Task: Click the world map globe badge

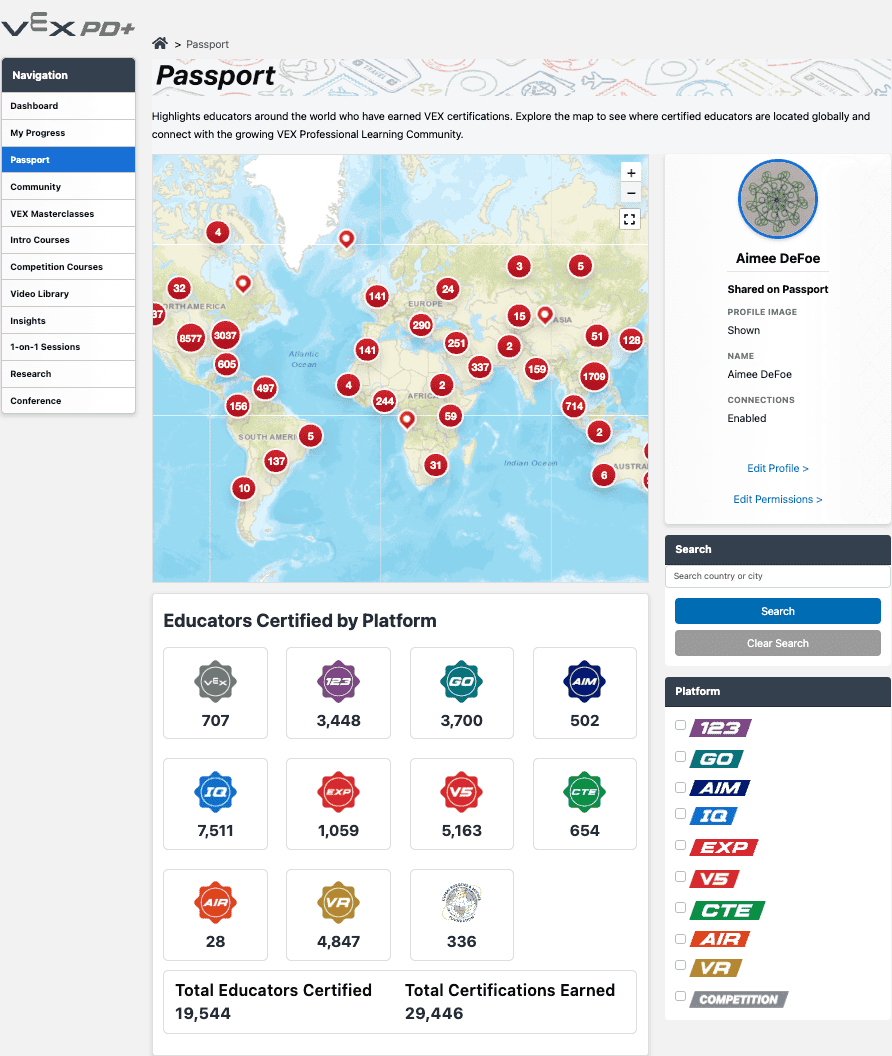Action: click(461, 902)
